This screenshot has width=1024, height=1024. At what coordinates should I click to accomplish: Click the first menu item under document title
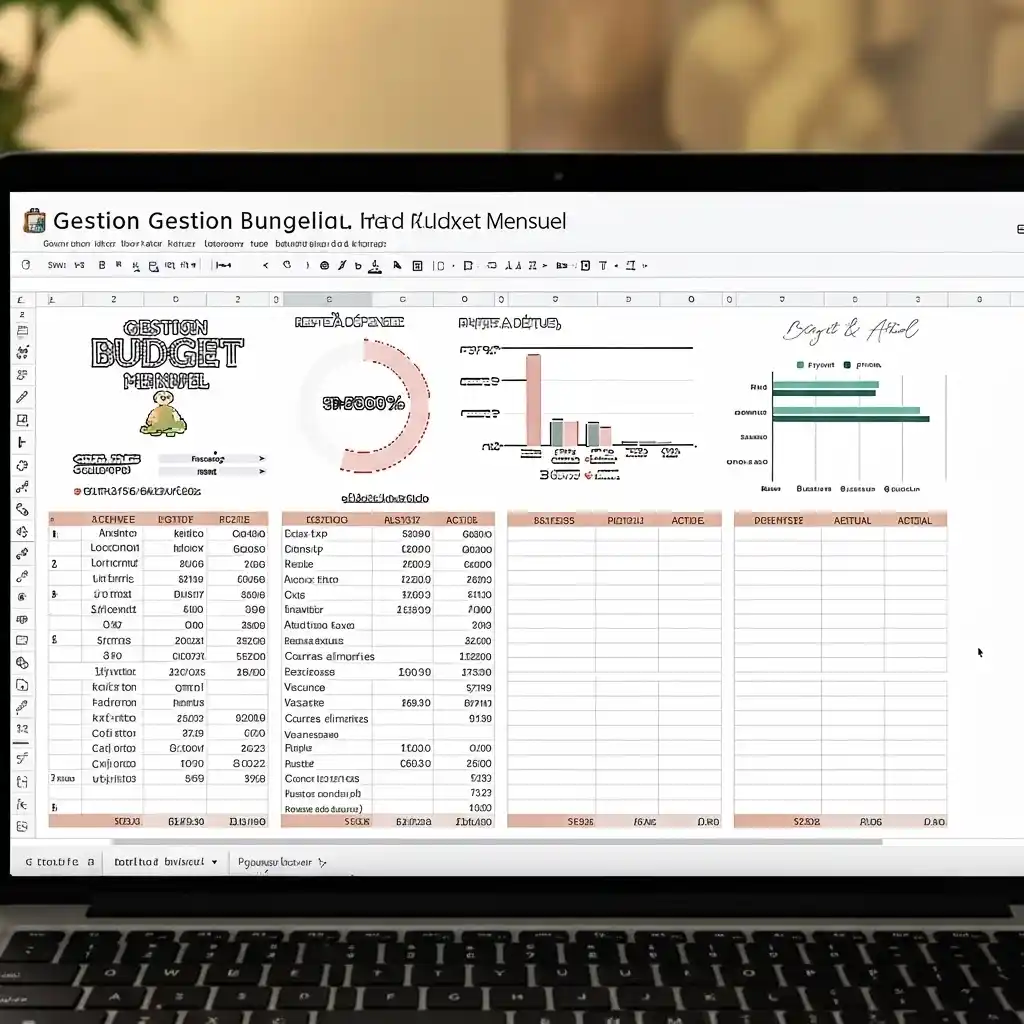66,243
